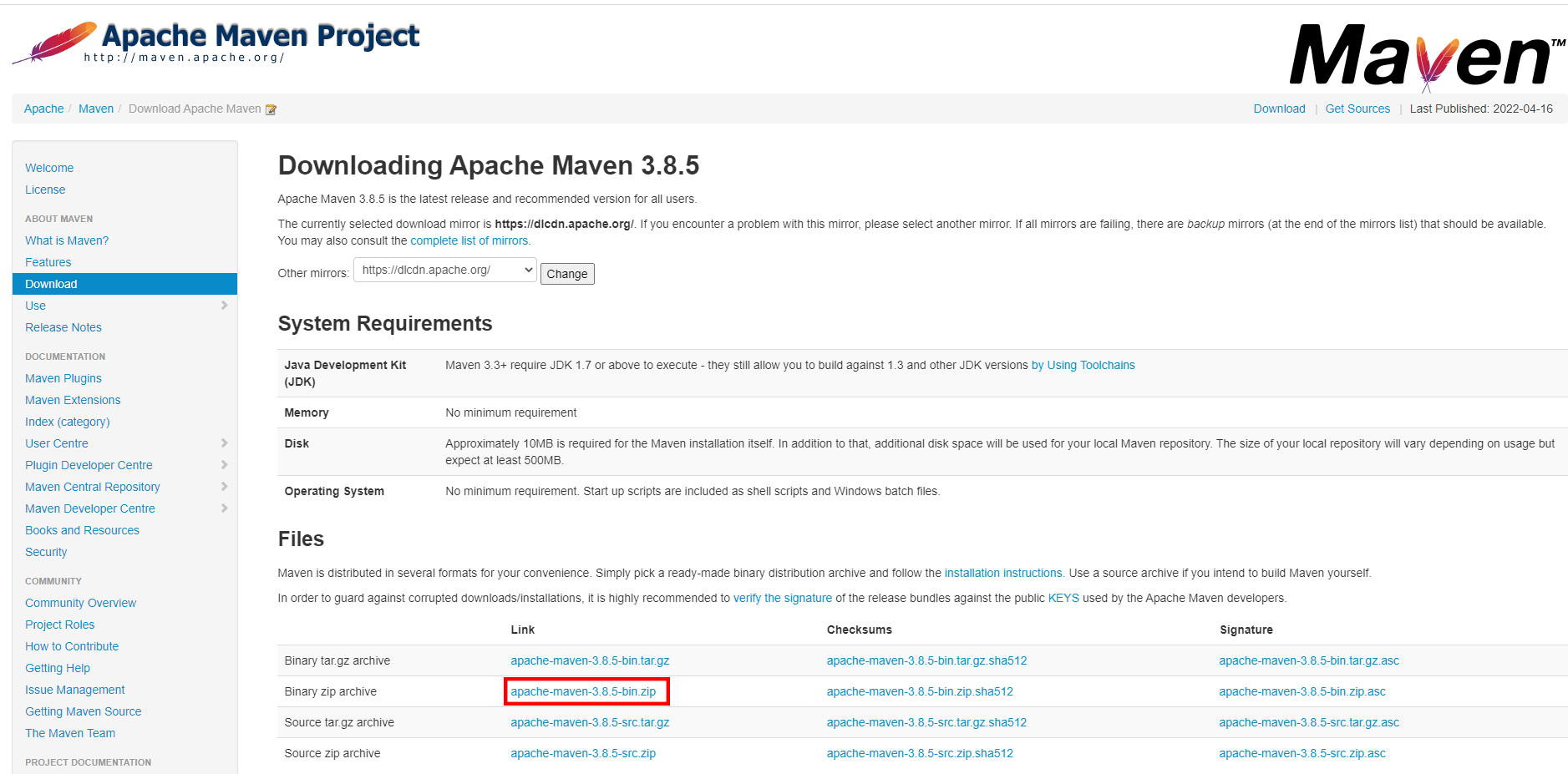Open The Maven Team link

click(x=70, y=733)
